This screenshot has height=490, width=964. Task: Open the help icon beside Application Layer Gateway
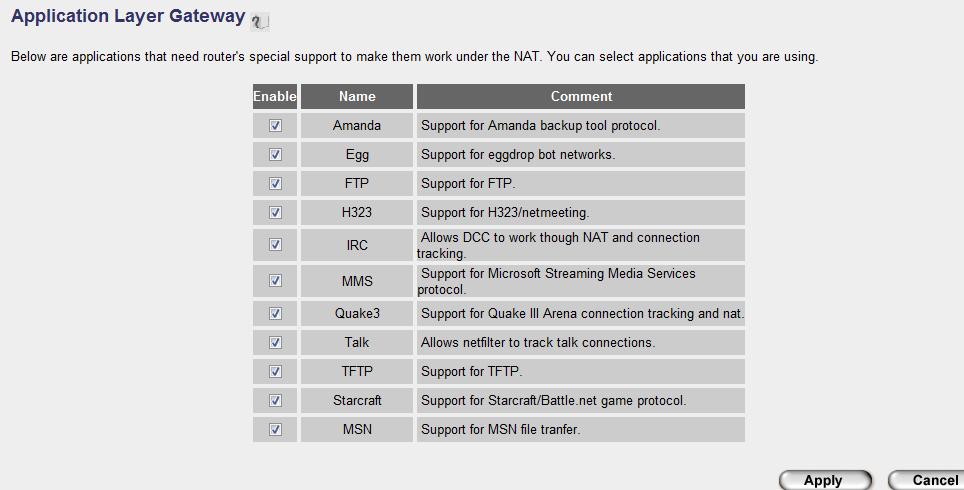pyautogui.click(x=260, y=21)
